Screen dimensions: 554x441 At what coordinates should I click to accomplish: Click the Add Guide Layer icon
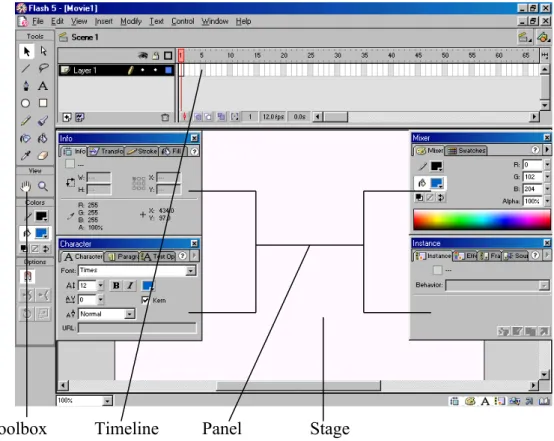pyautogui.click(x=80, y=117)
